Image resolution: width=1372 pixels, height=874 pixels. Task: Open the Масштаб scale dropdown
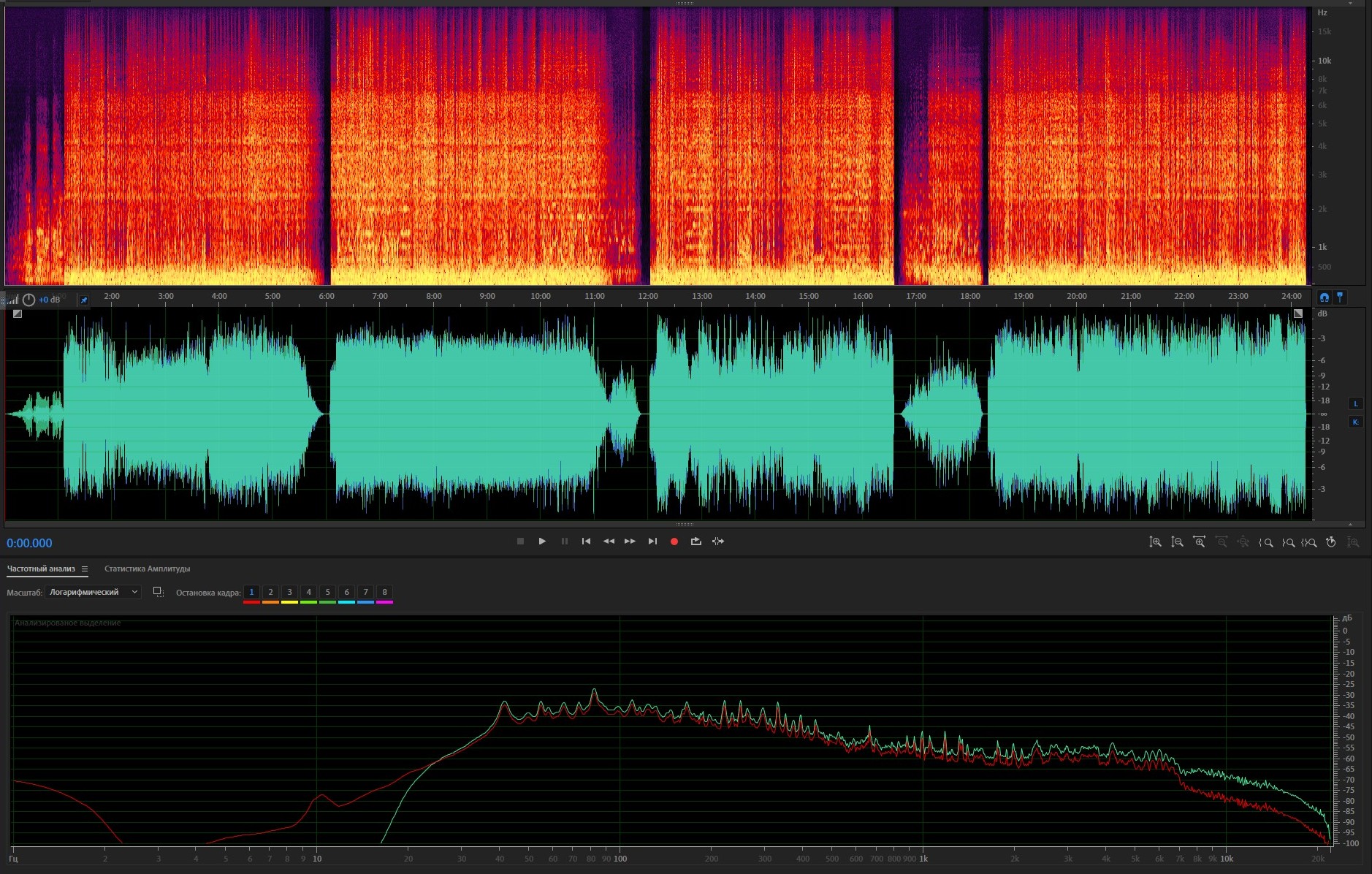[93, 593]
